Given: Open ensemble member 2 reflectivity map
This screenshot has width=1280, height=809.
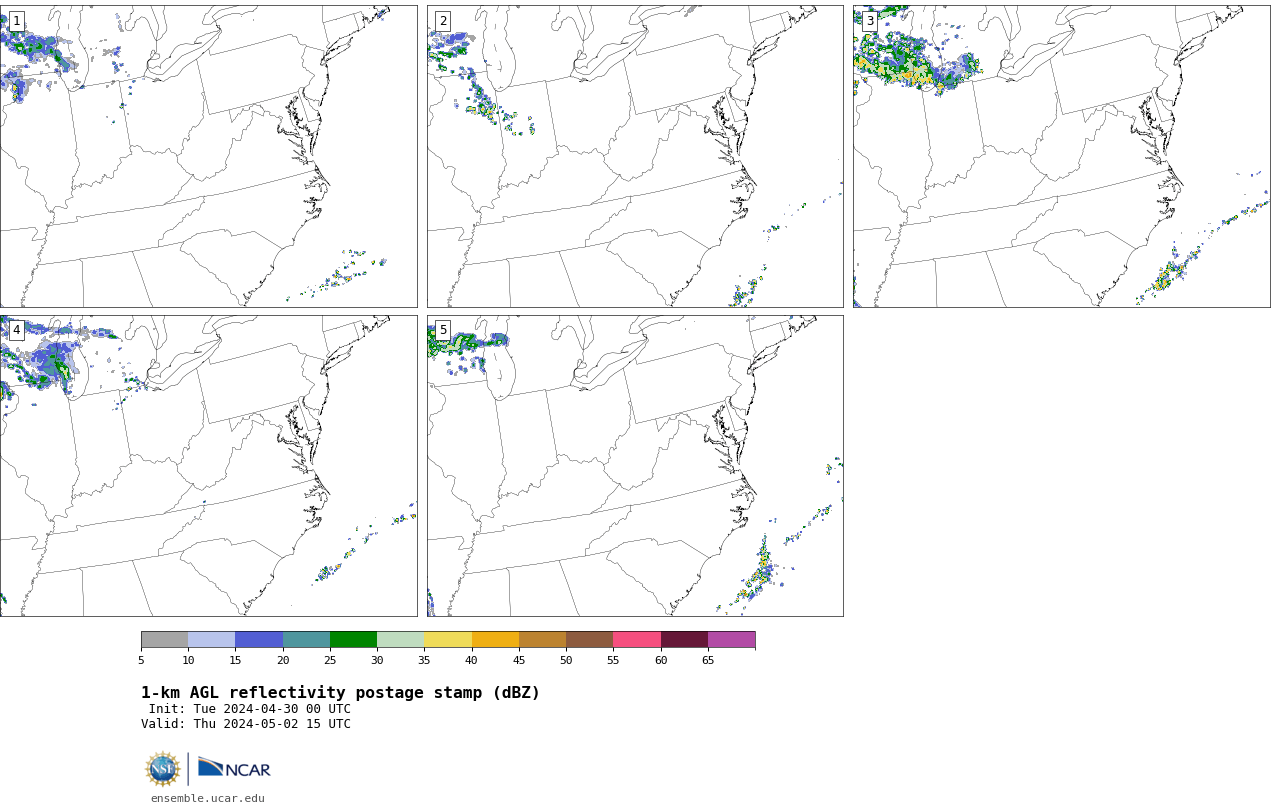Looking at the screenshot, I should (635, 156).
